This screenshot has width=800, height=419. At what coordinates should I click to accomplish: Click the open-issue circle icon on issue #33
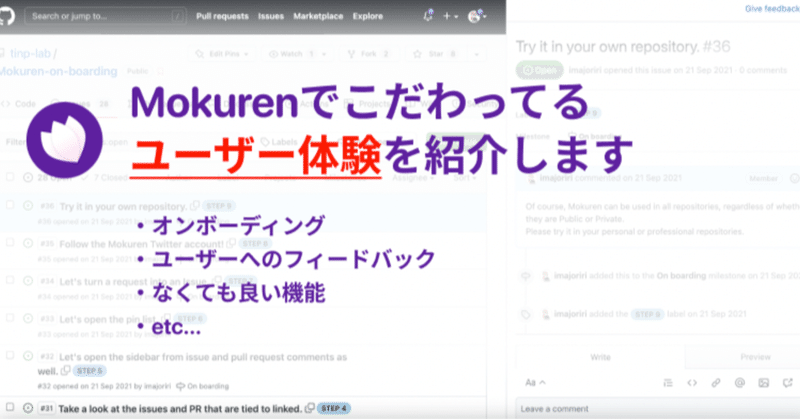click(28, 318)
